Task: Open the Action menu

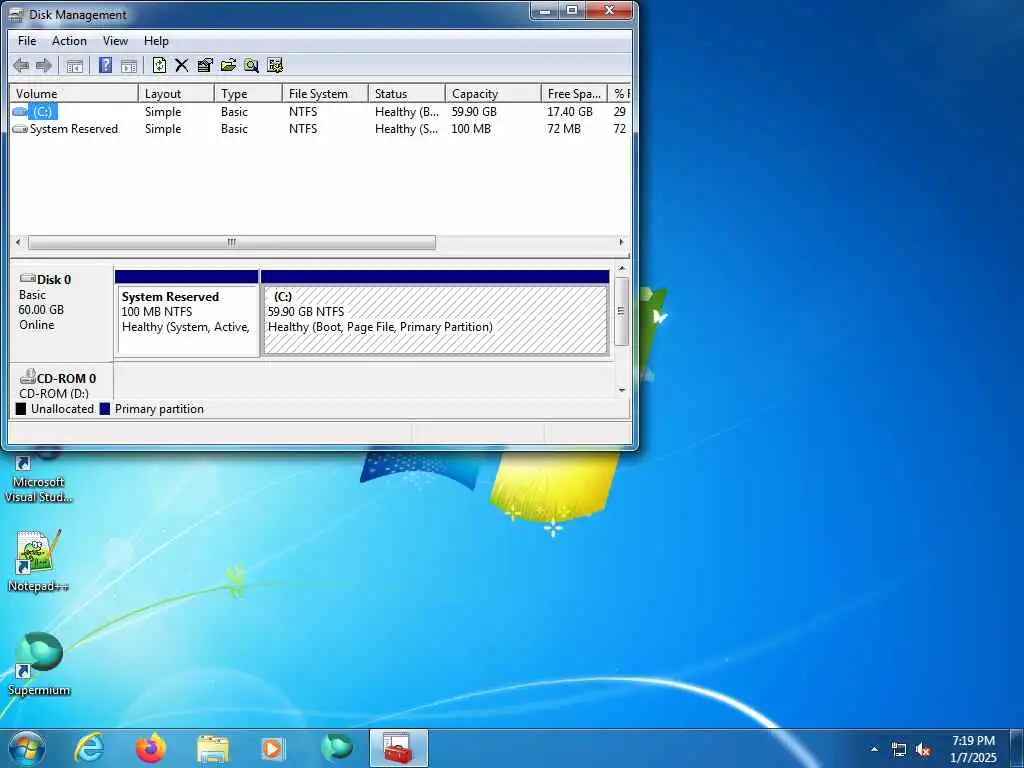Action: click(x=69, y=40)
